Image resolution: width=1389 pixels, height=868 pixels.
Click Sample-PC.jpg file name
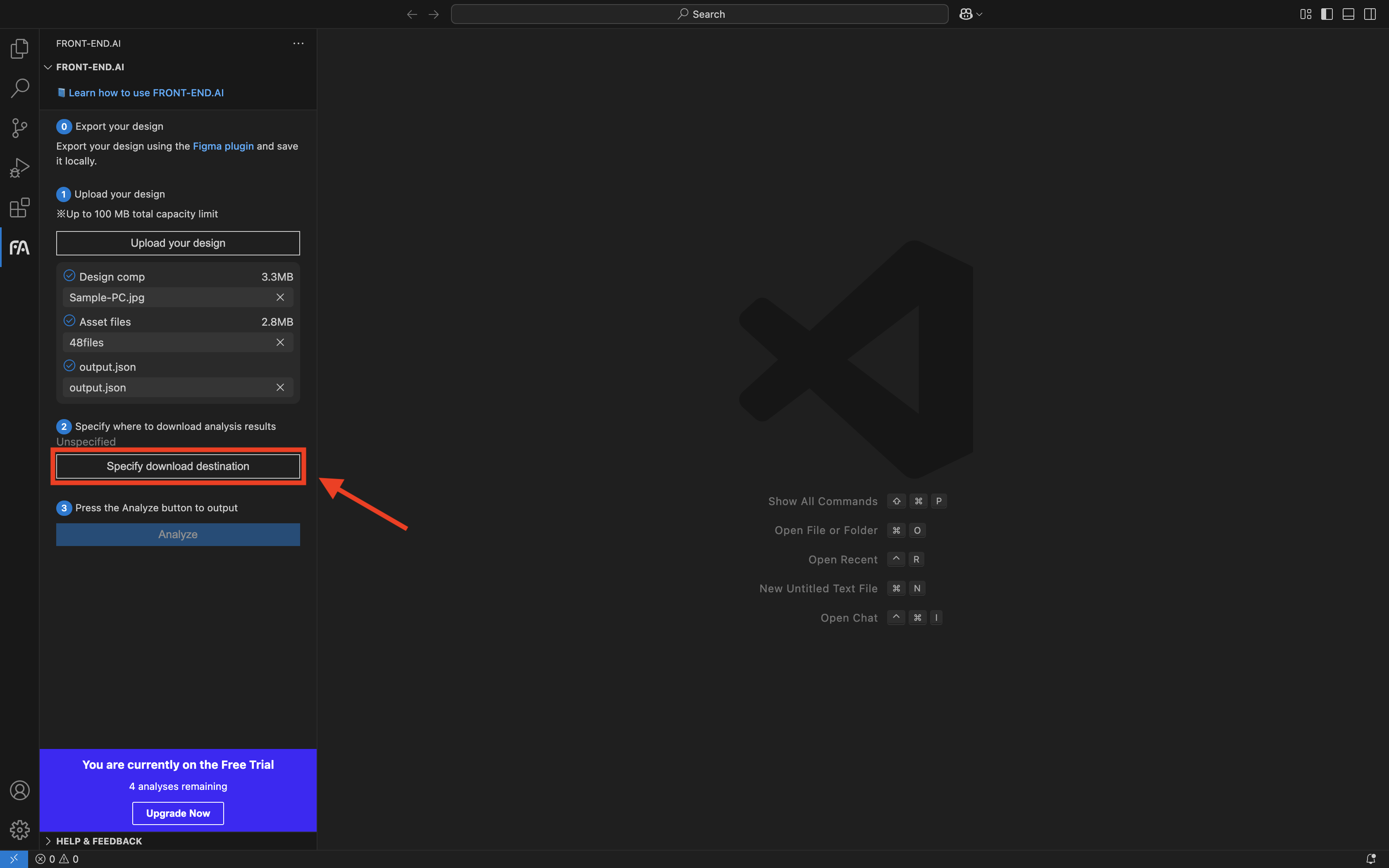point(107,297)
